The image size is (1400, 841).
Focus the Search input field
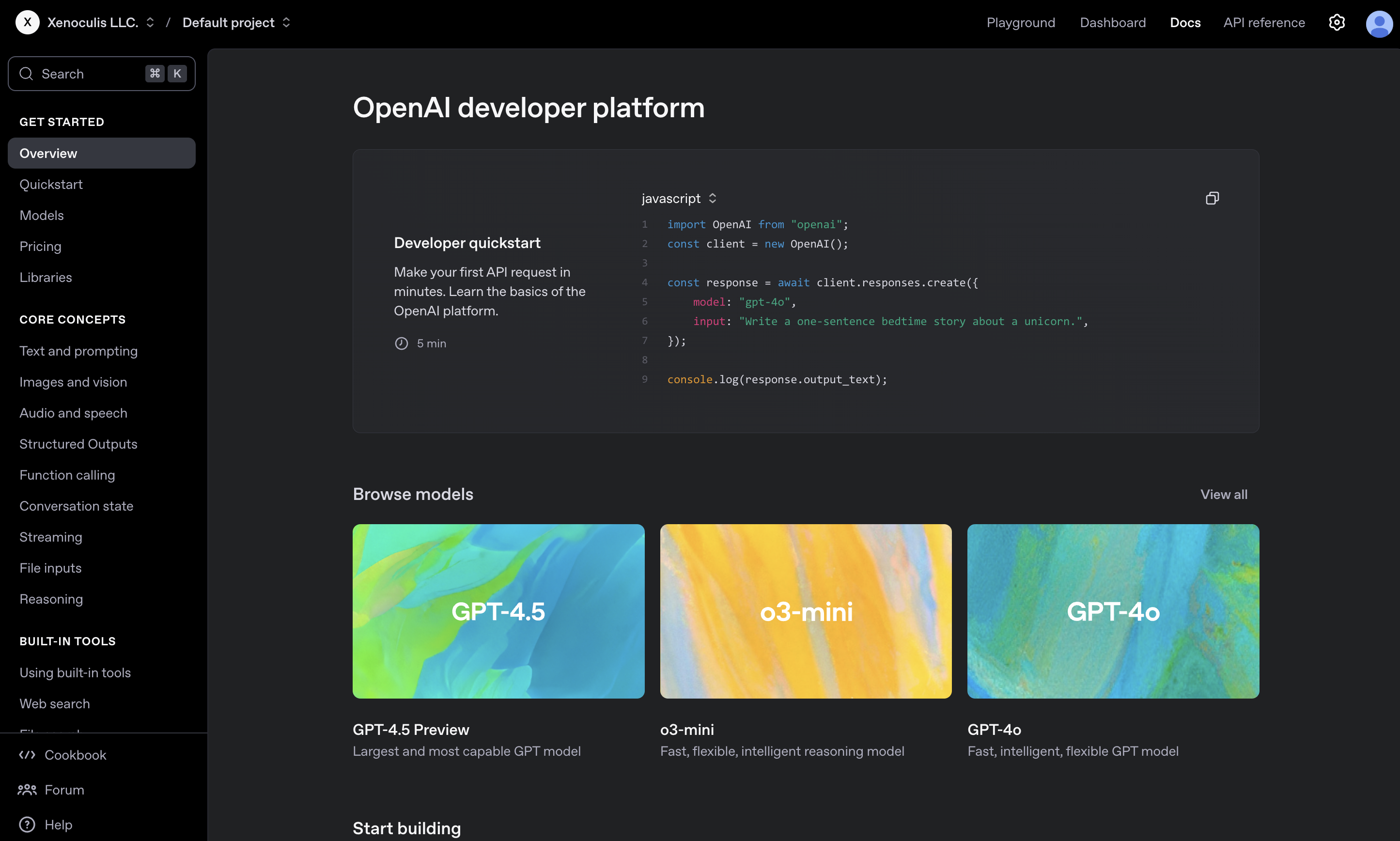pyautogui.click(x=91, y=74)
